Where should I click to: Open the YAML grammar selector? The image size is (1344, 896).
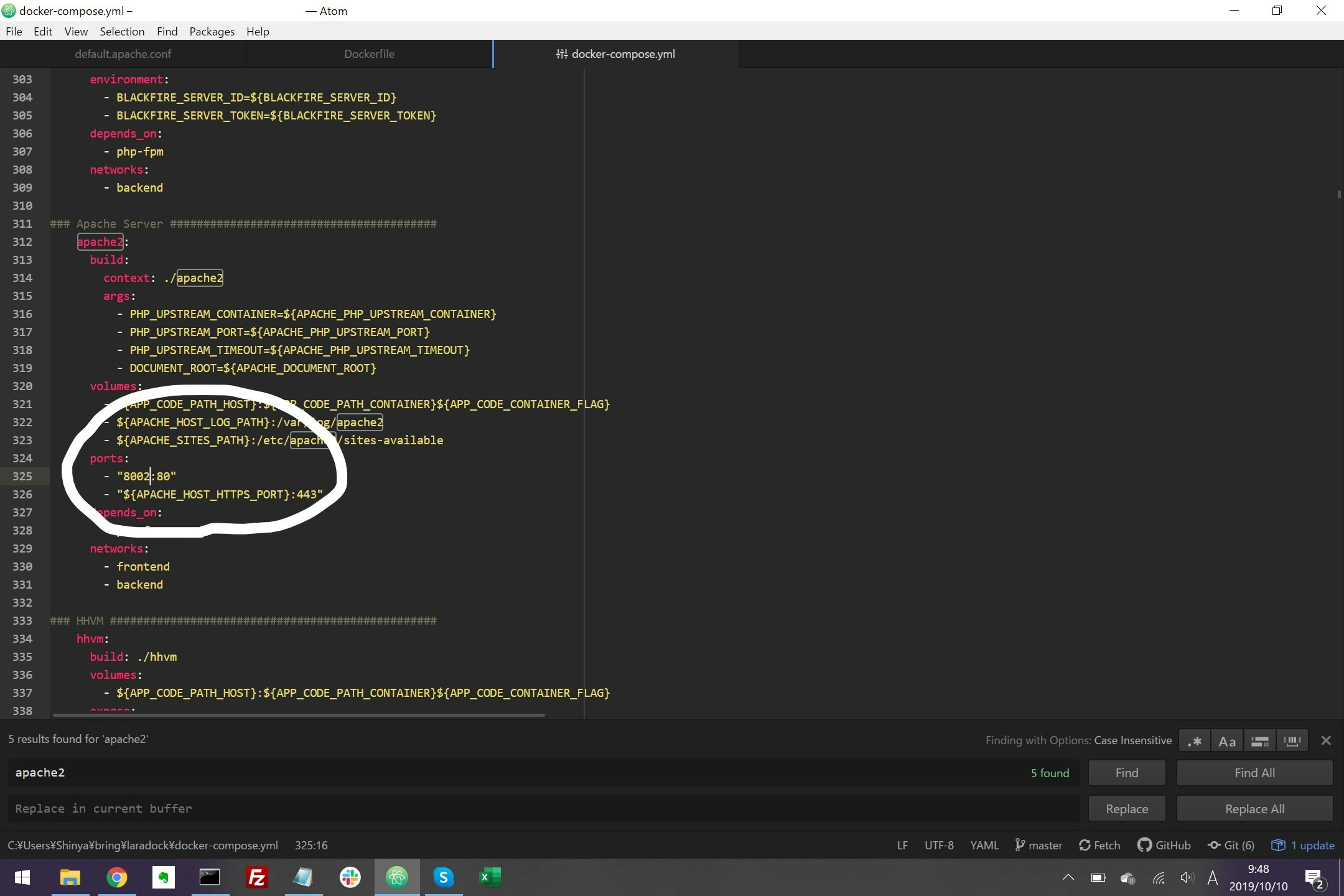(984, 845)
